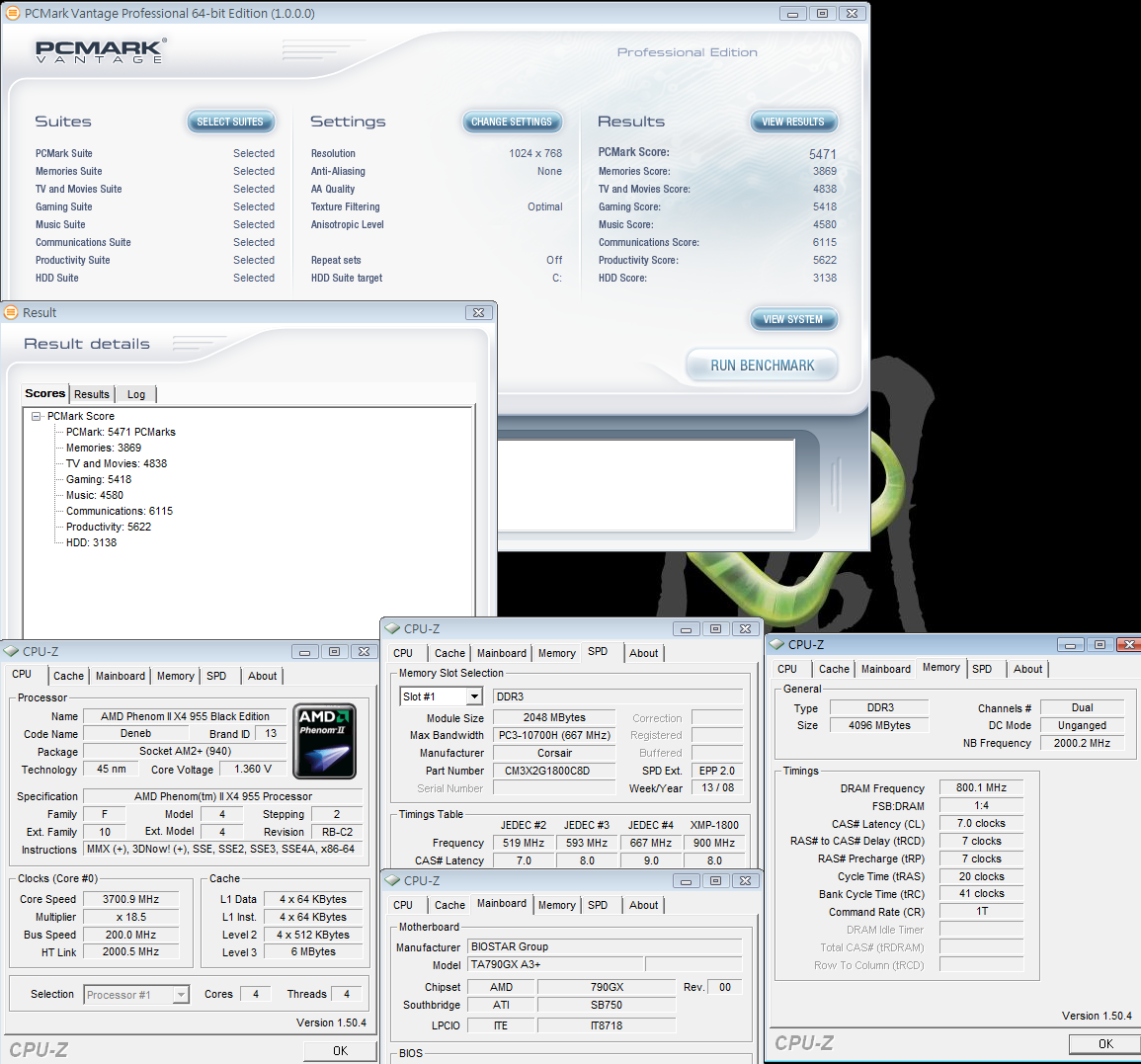Open SPD tab in the CPU-Z Mainboard window

(598, 905)
